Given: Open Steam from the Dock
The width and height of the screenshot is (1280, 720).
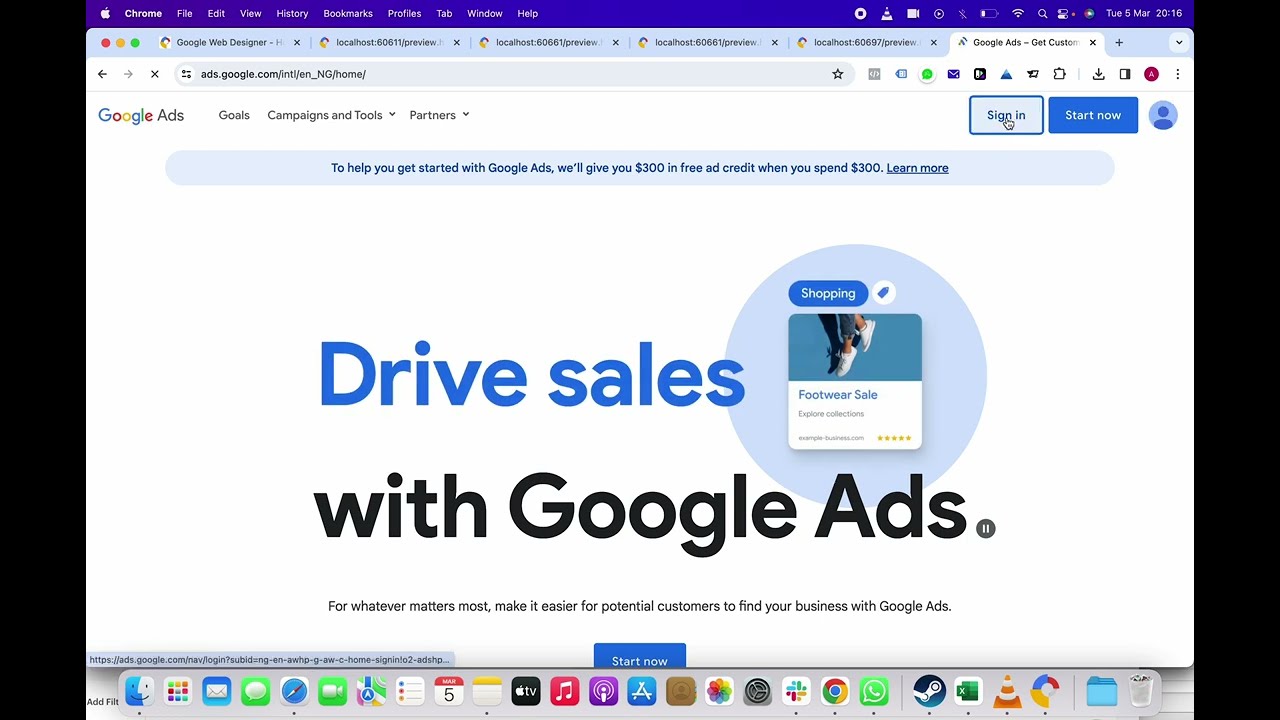Looking at the screenshot, I should click(x=929, y=691).
